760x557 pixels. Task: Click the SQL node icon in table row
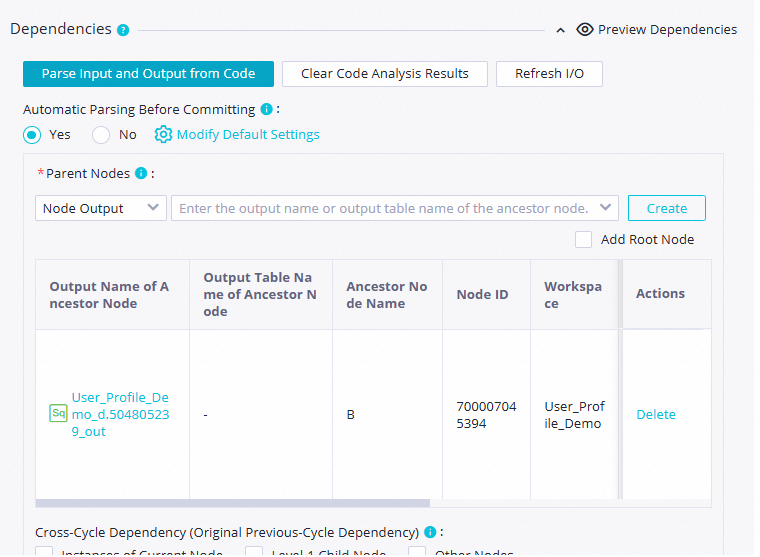[x=58, y=414]
